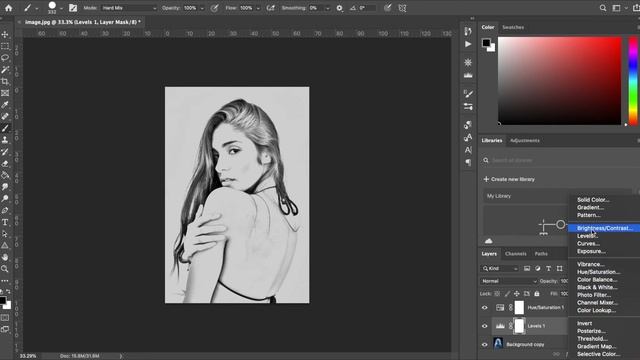Select the Smudge tool
This screenshot has width=640, height=360.
[5, 187]
